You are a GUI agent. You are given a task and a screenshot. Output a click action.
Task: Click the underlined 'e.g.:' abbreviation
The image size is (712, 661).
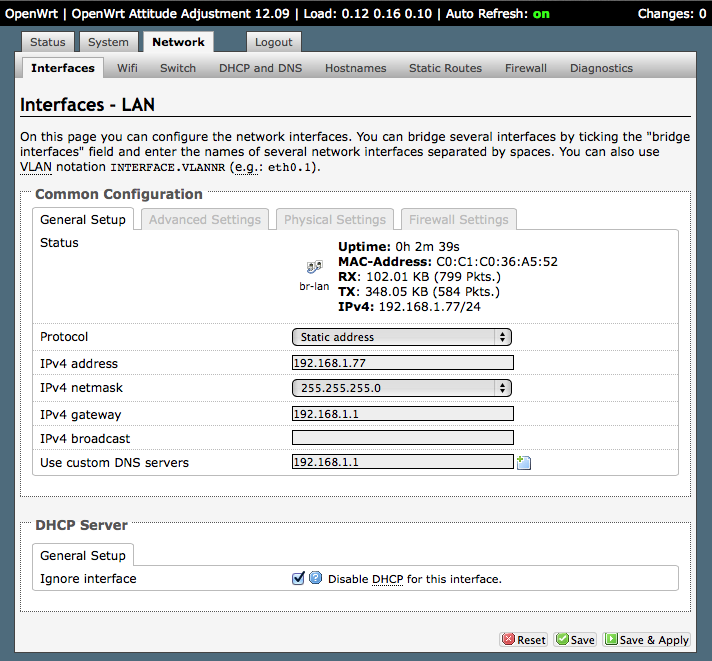pyautogui.click(x=247, y=168)
